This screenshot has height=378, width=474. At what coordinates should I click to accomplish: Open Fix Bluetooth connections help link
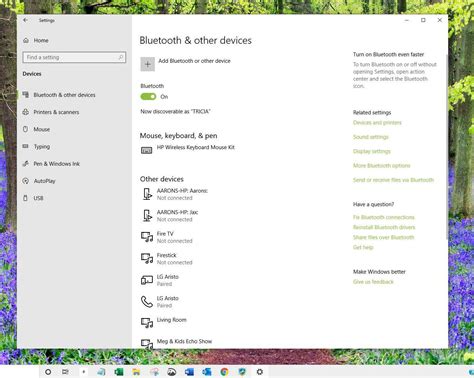pos(384,217)
